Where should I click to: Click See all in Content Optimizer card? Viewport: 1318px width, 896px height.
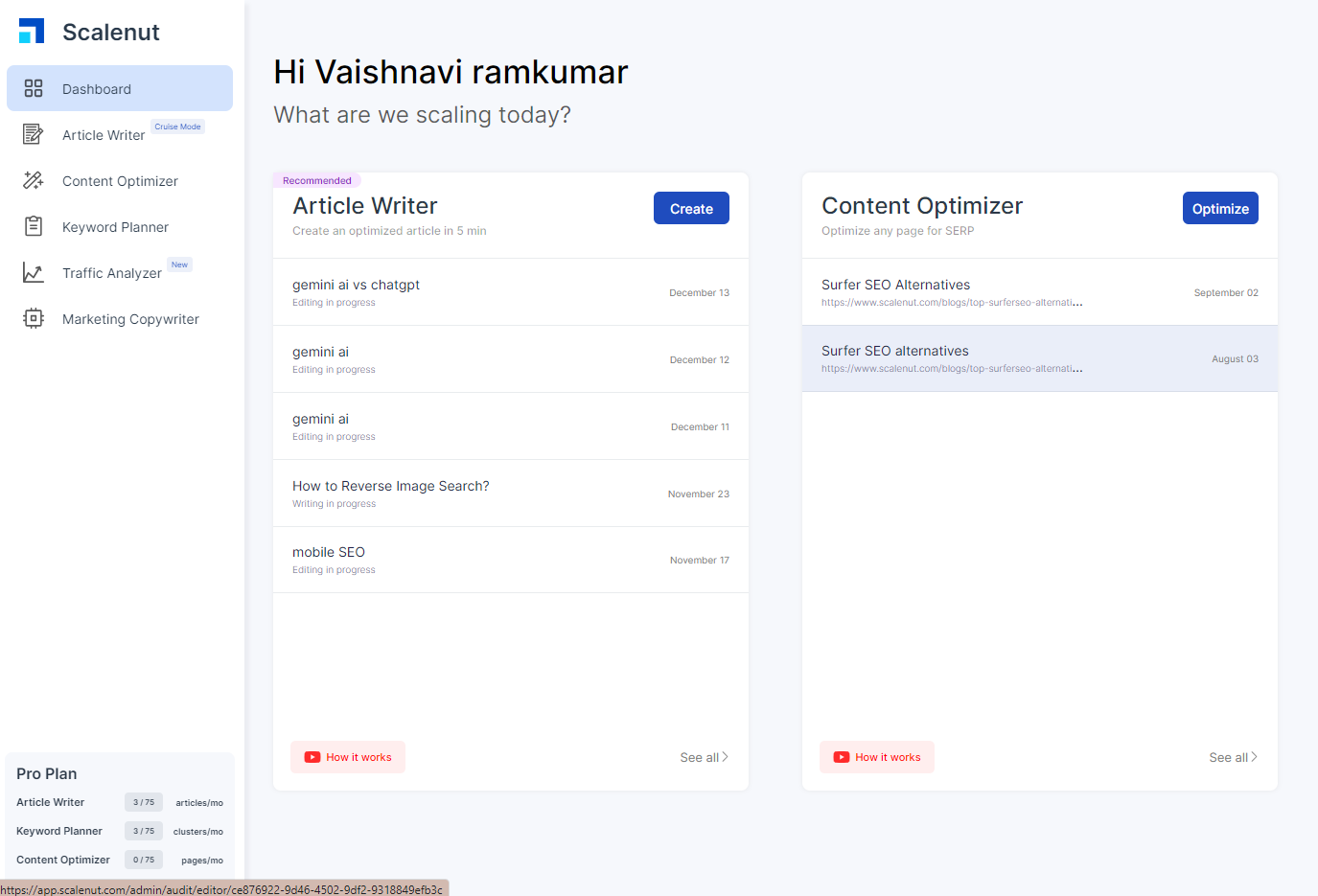[1234, 757]
